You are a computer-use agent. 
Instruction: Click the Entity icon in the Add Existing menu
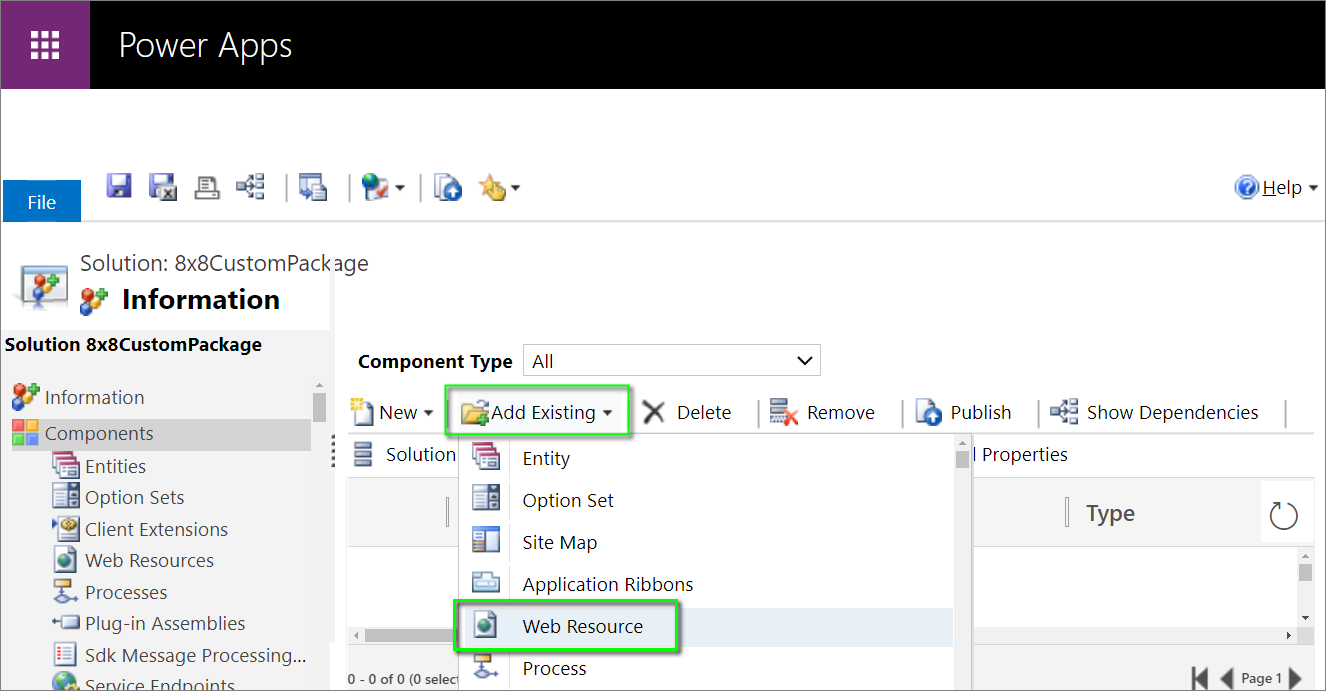[x=486, y=457]
